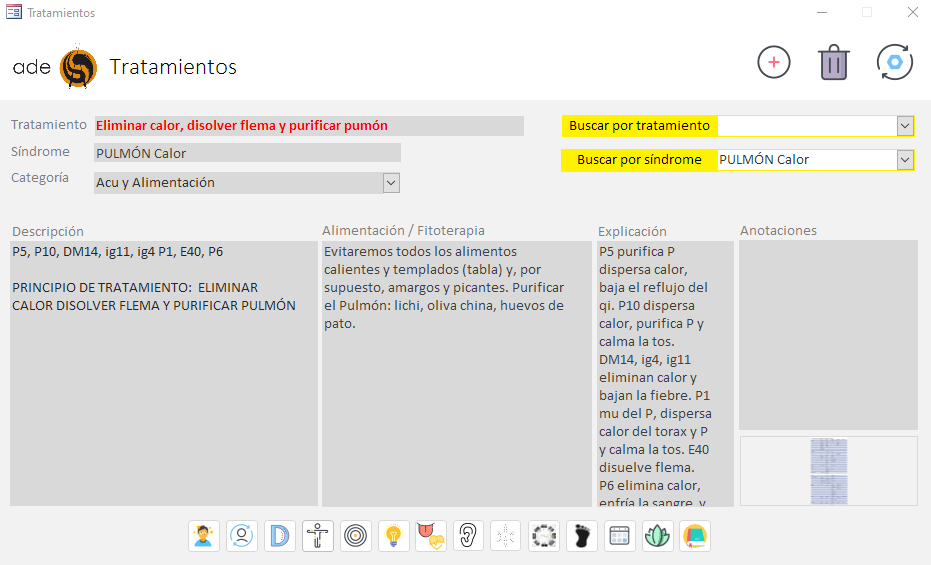This screenshot has width=931, height=565.
Task: Click the lotus flower icon
Action: (x=657, y=536)
